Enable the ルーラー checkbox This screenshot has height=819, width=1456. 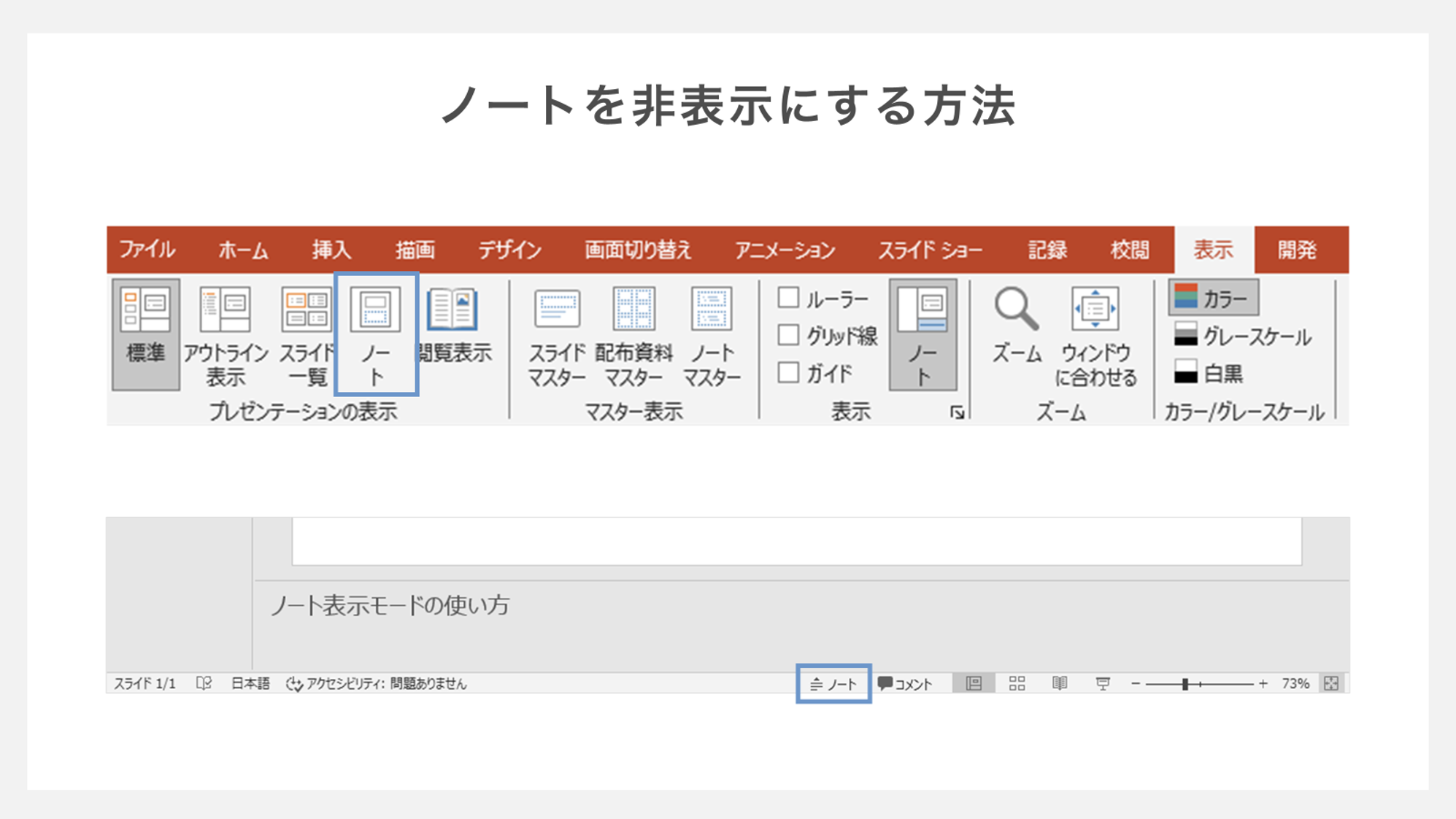pos(788,298)
